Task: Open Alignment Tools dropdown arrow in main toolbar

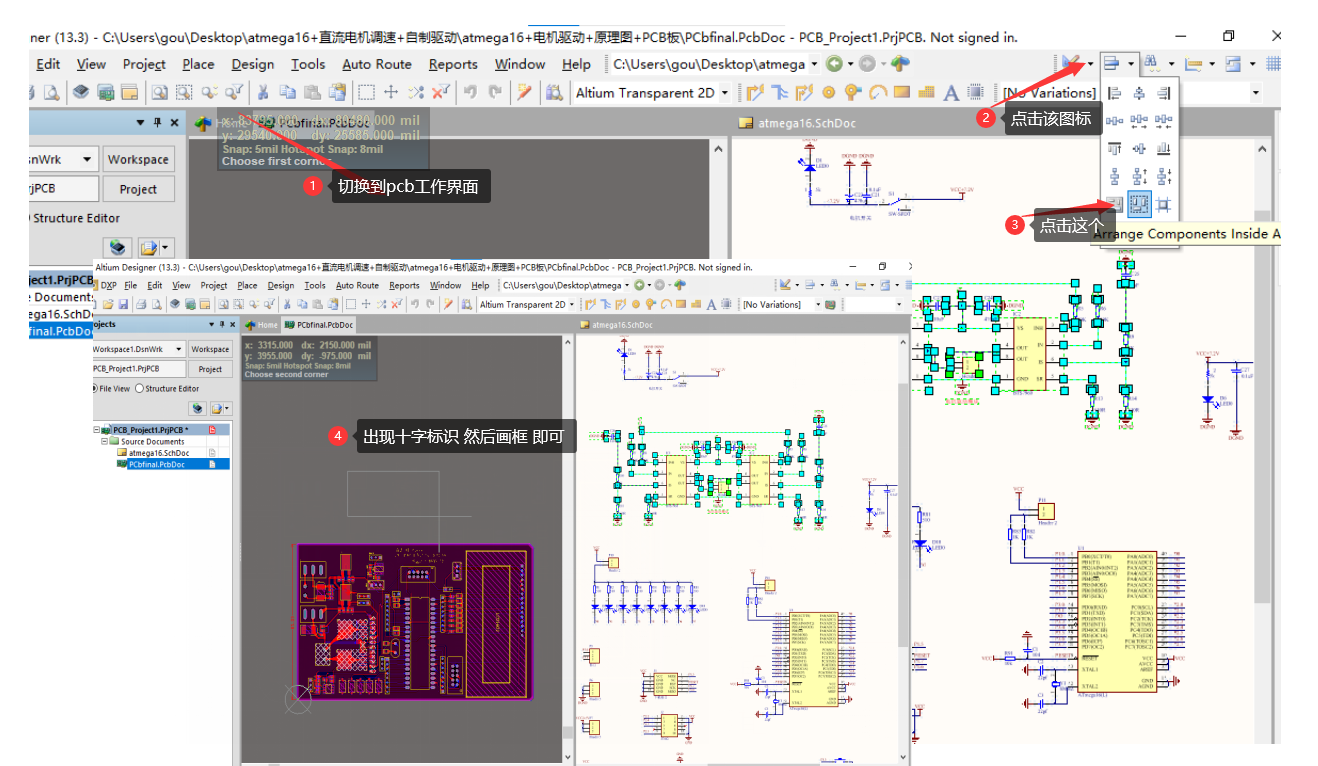Action: pyautogui.click(x=1131, y=64)
